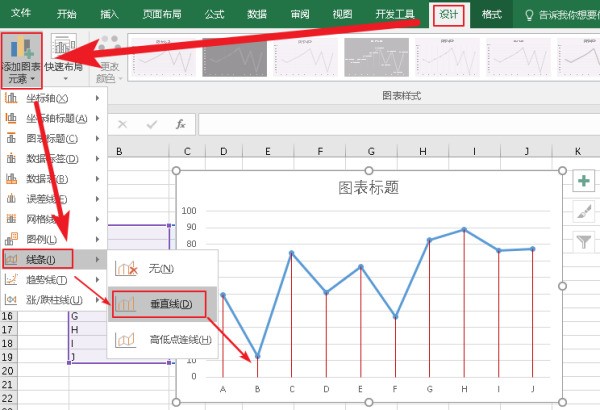This screenshot has width=600, height=410.
Task: Switch to the Format (格式) ribbon tab
Action: coord(491,14)
